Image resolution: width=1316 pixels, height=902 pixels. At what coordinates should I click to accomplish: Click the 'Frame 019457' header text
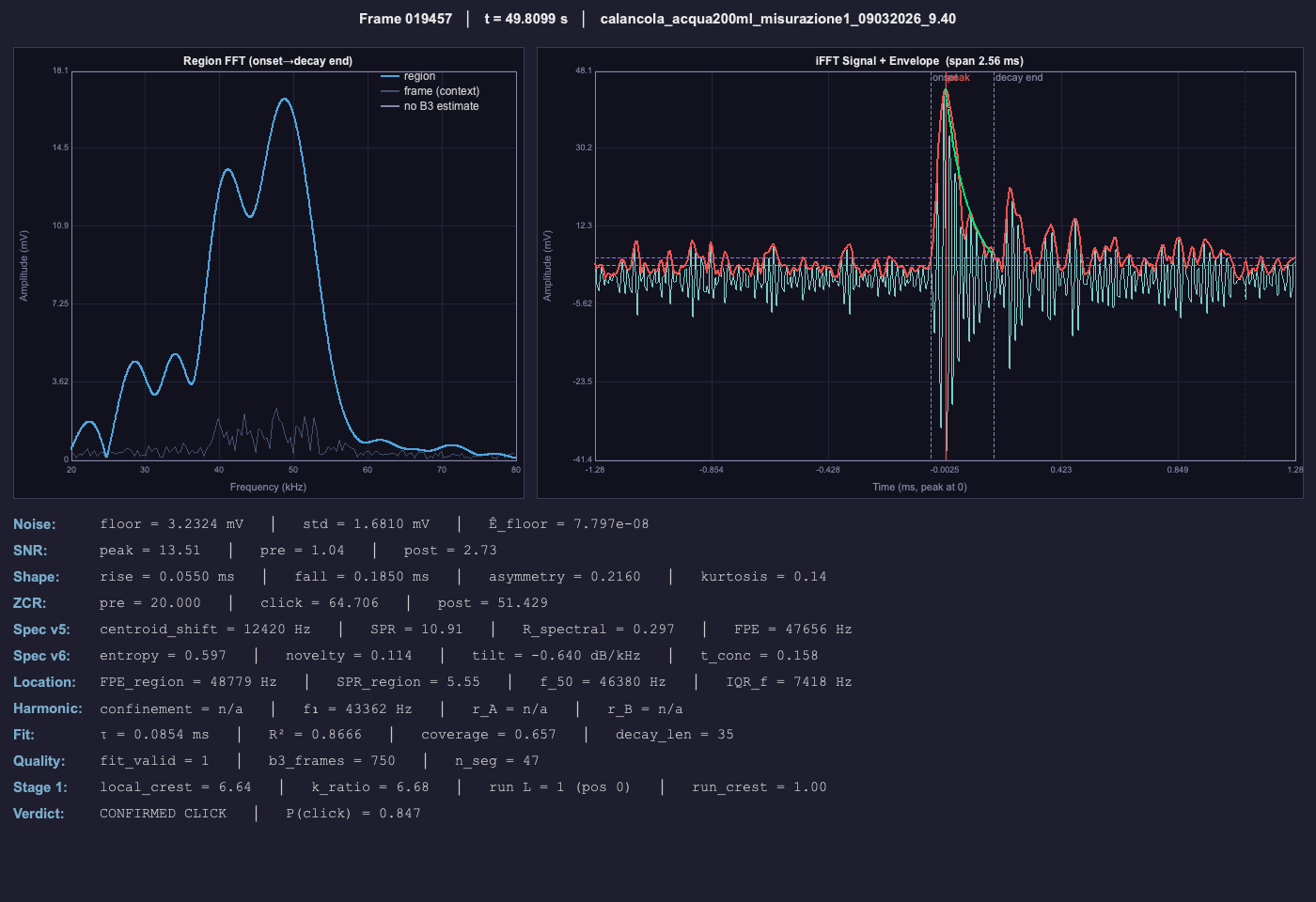[405, 19]
